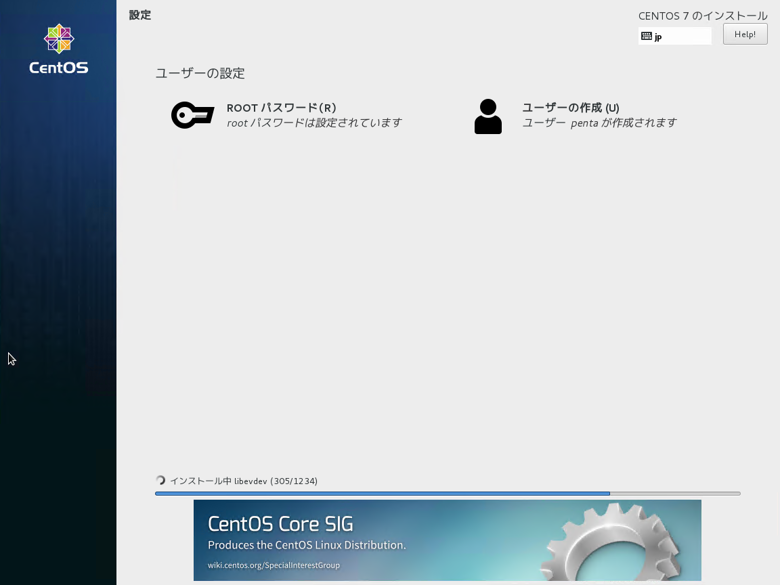Click 'インストール中 libevdev (305/1234)' text
Viewport: 780px width, 585px height.
pyautogui.click(x=244, y=481)
